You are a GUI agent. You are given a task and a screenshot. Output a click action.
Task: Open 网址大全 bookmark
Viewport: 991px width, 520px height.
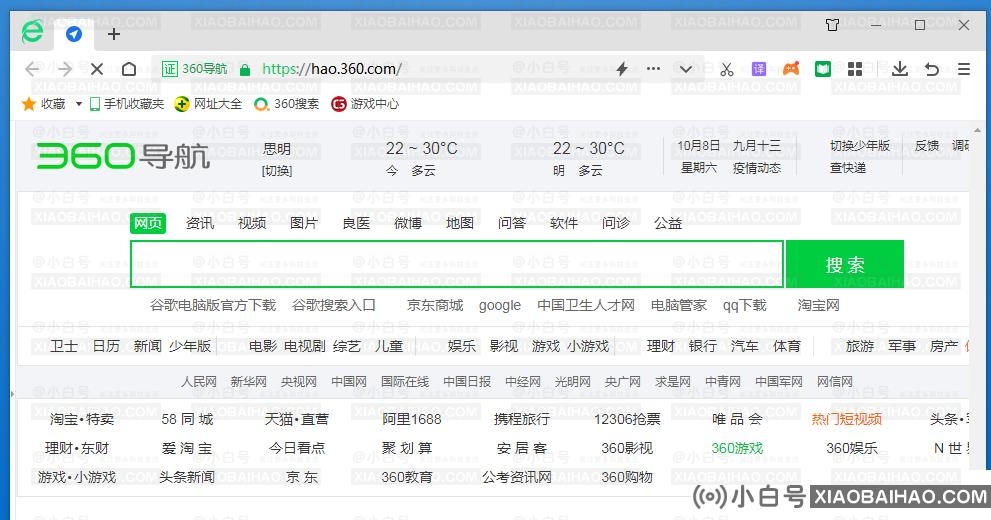209,104
